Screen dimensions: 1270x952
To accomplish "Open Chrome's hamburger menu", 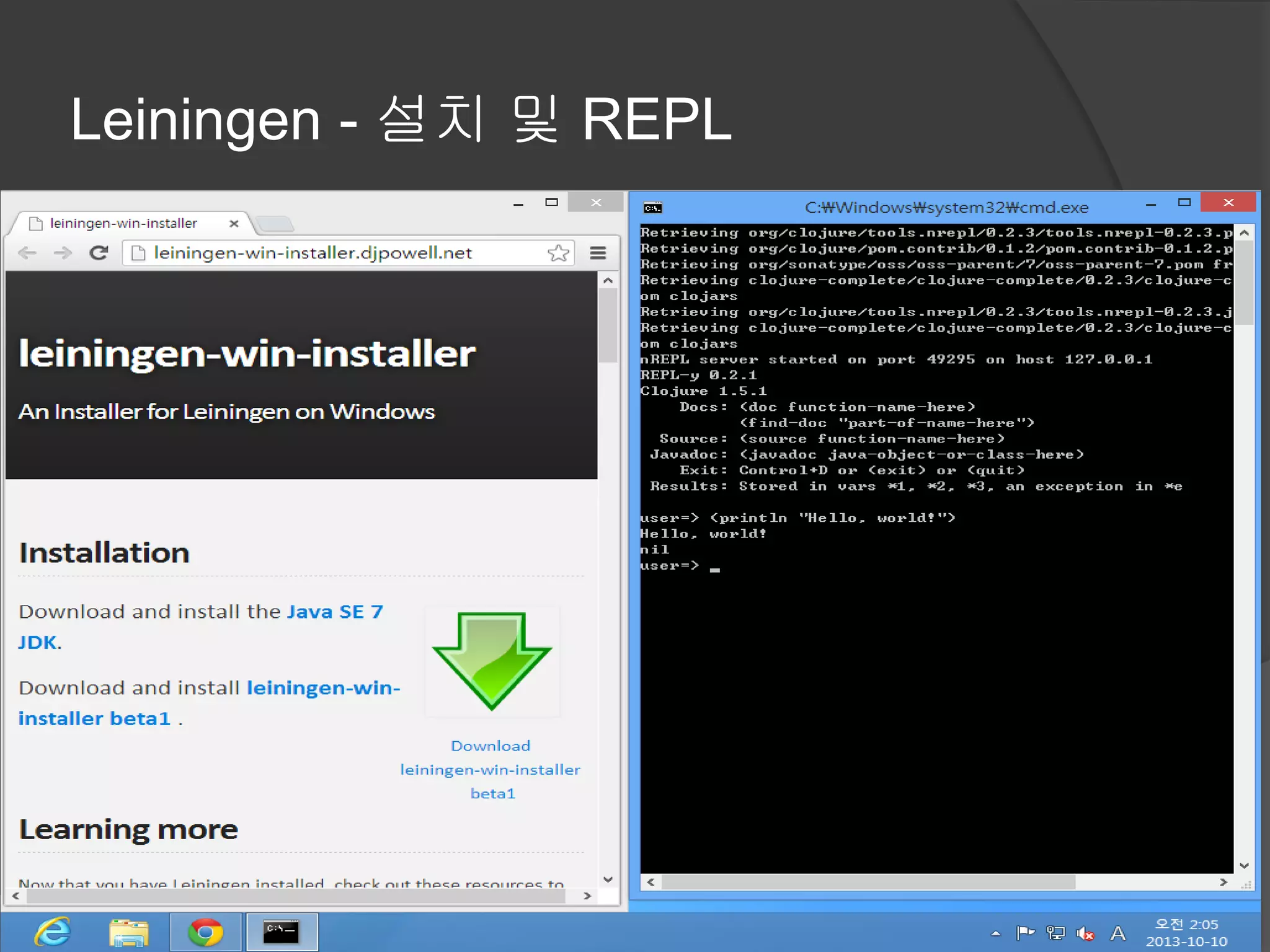I will (598, 253).
